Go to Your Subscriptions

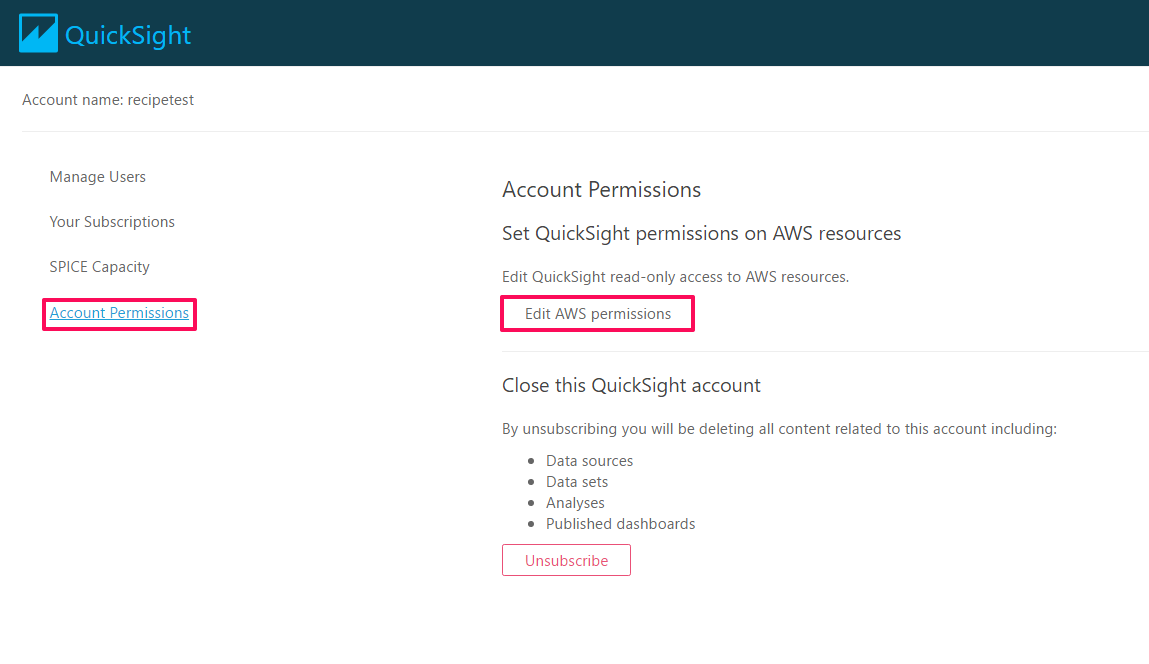pos(112,222)
